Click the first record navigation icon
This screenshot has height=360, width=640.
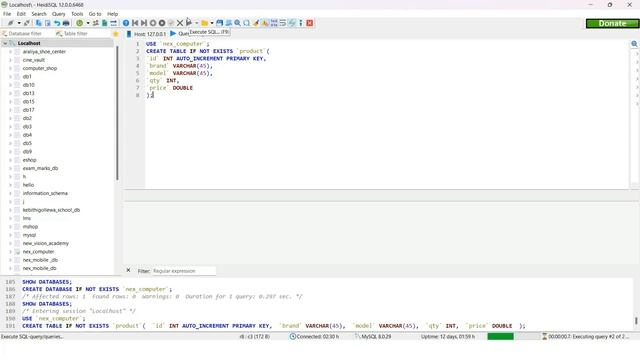tap(135, 23)
